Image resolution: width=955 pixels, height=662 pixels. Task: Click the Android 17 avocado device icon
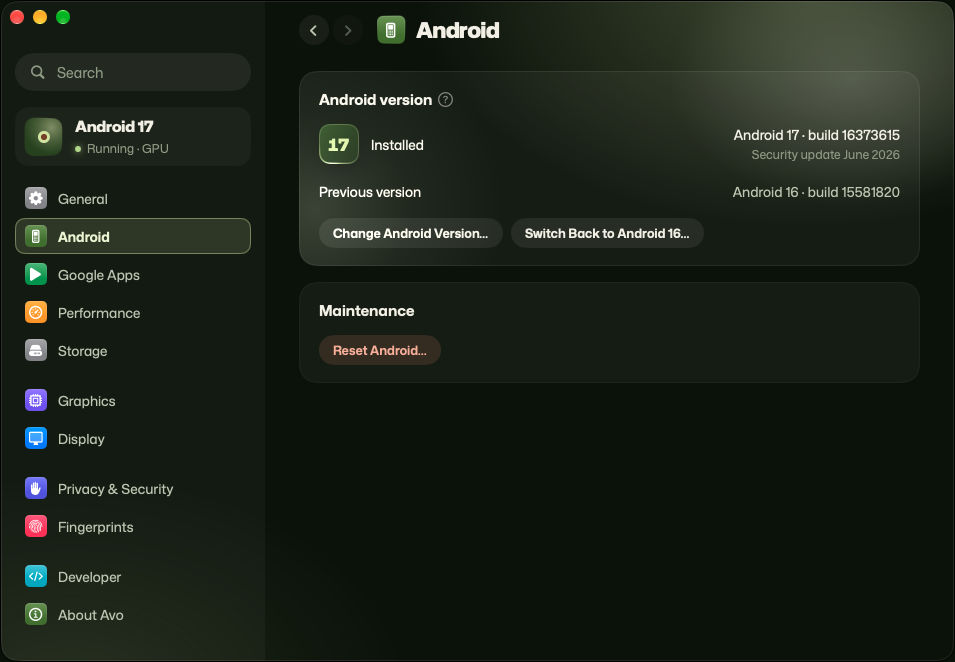tap(43, 136)
